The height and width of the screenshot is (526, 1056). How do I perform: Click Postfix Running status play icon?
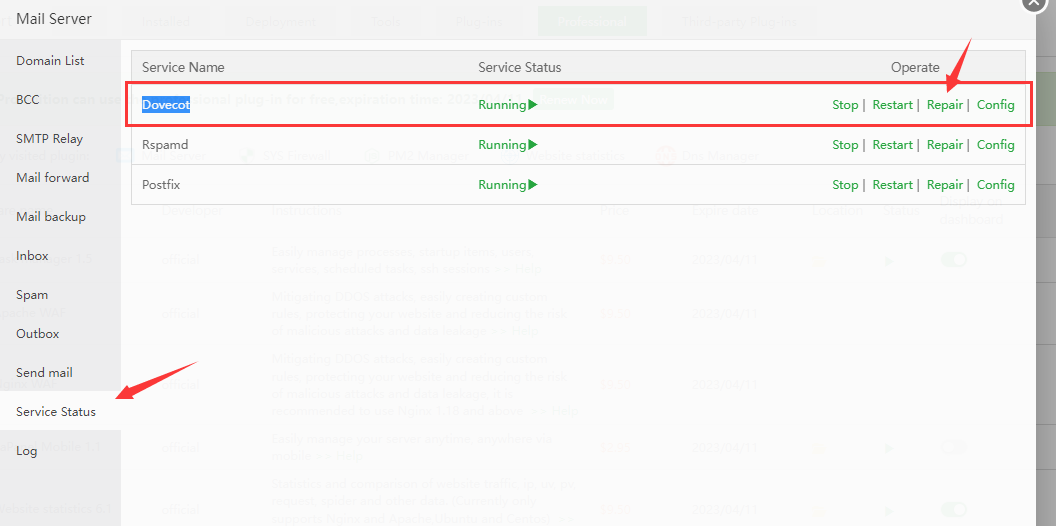point(533,185)
